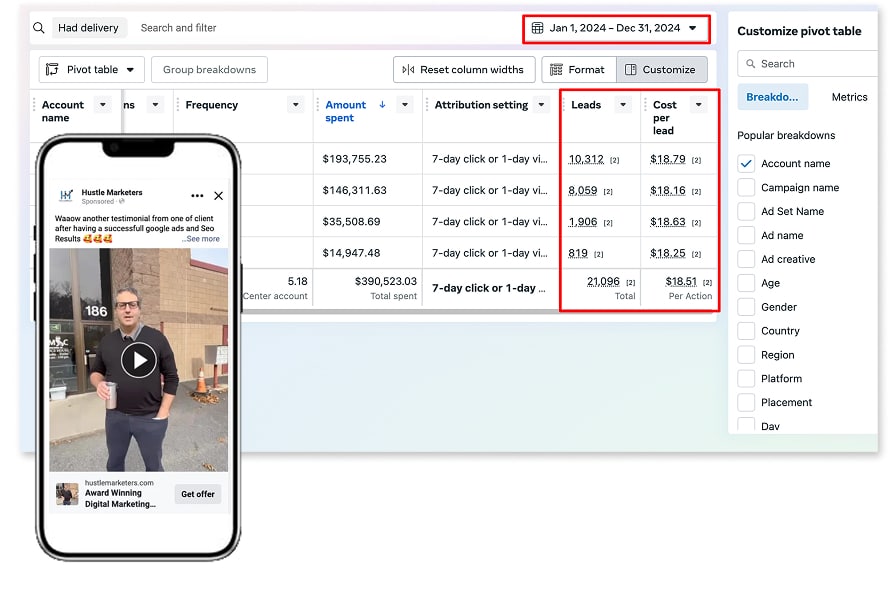Viewport: 890px width, 591px height.
Task: Click the Hustle Marketers logo in the ad
Action: pos(66,196)
